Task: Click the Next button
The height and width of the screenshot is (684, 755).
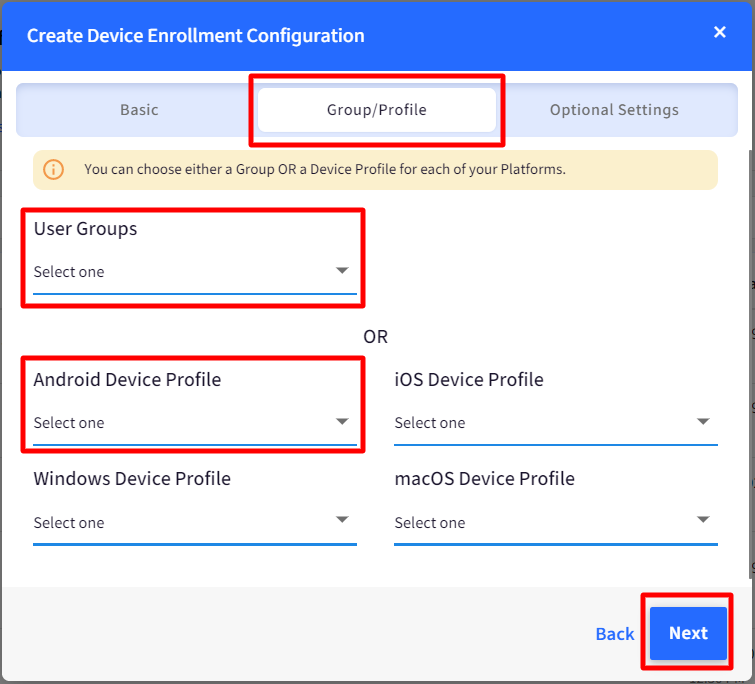Action: (x=688, y=633)
